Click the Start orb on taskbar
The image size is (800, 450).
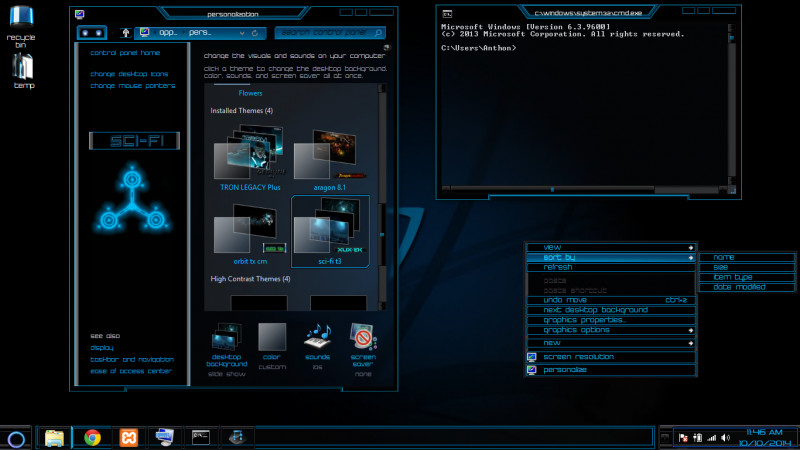pos(16,439)
